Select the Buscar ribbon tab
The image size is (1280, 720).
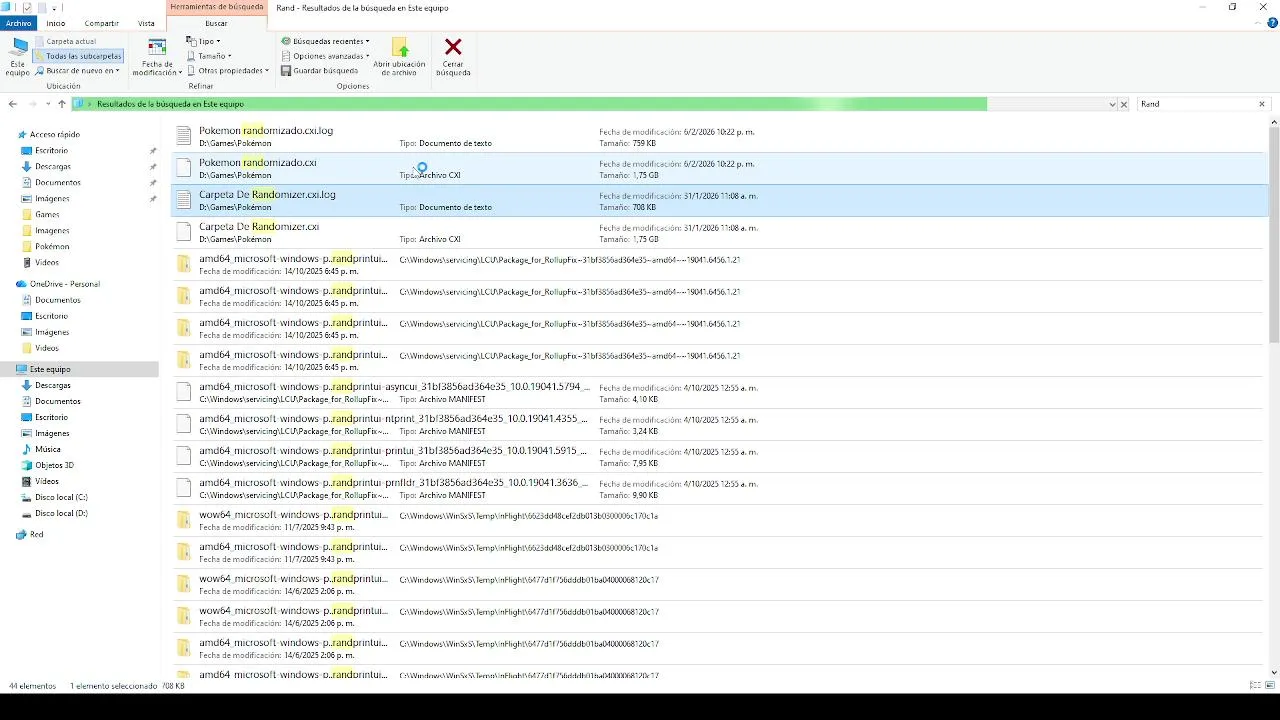216,23
